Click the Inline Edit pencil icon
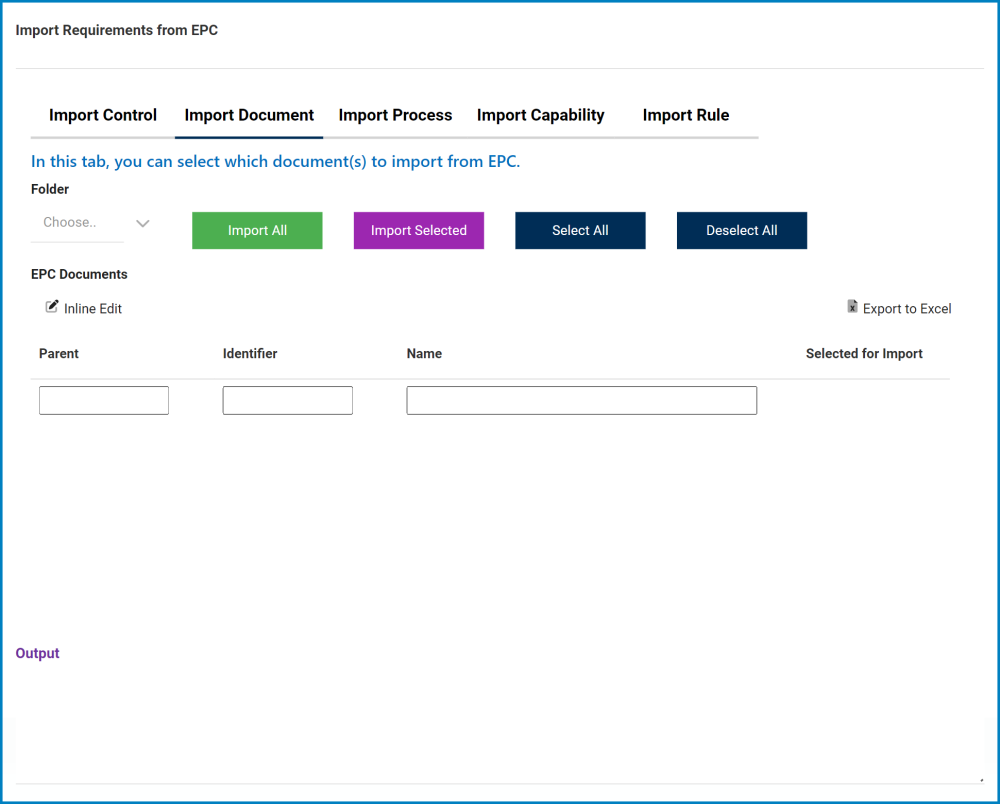1000x804 pixels. [x=52, y=307]
